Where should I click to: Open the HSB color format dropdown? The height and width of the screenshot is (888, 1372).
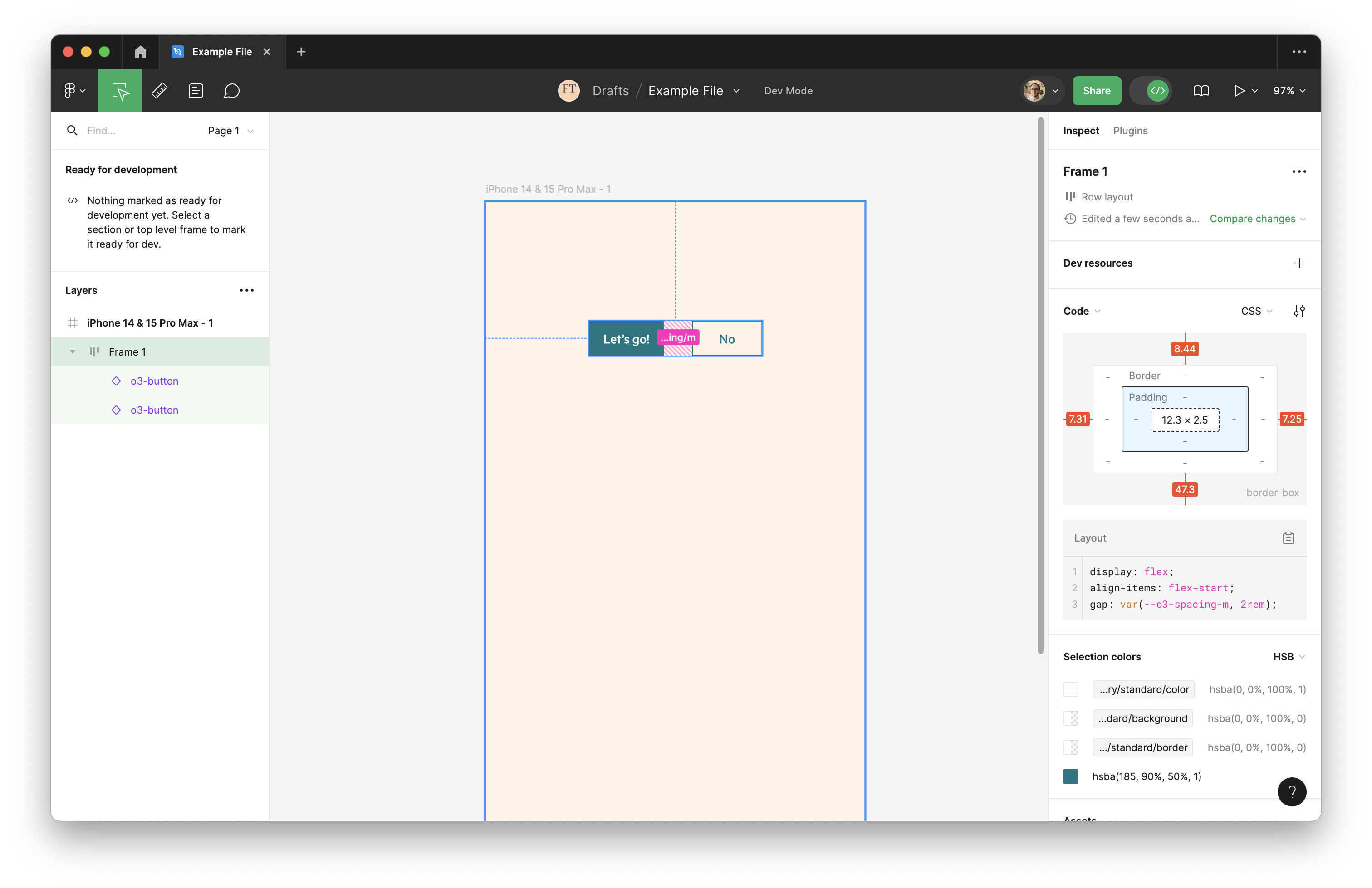tap(1289, 656)
